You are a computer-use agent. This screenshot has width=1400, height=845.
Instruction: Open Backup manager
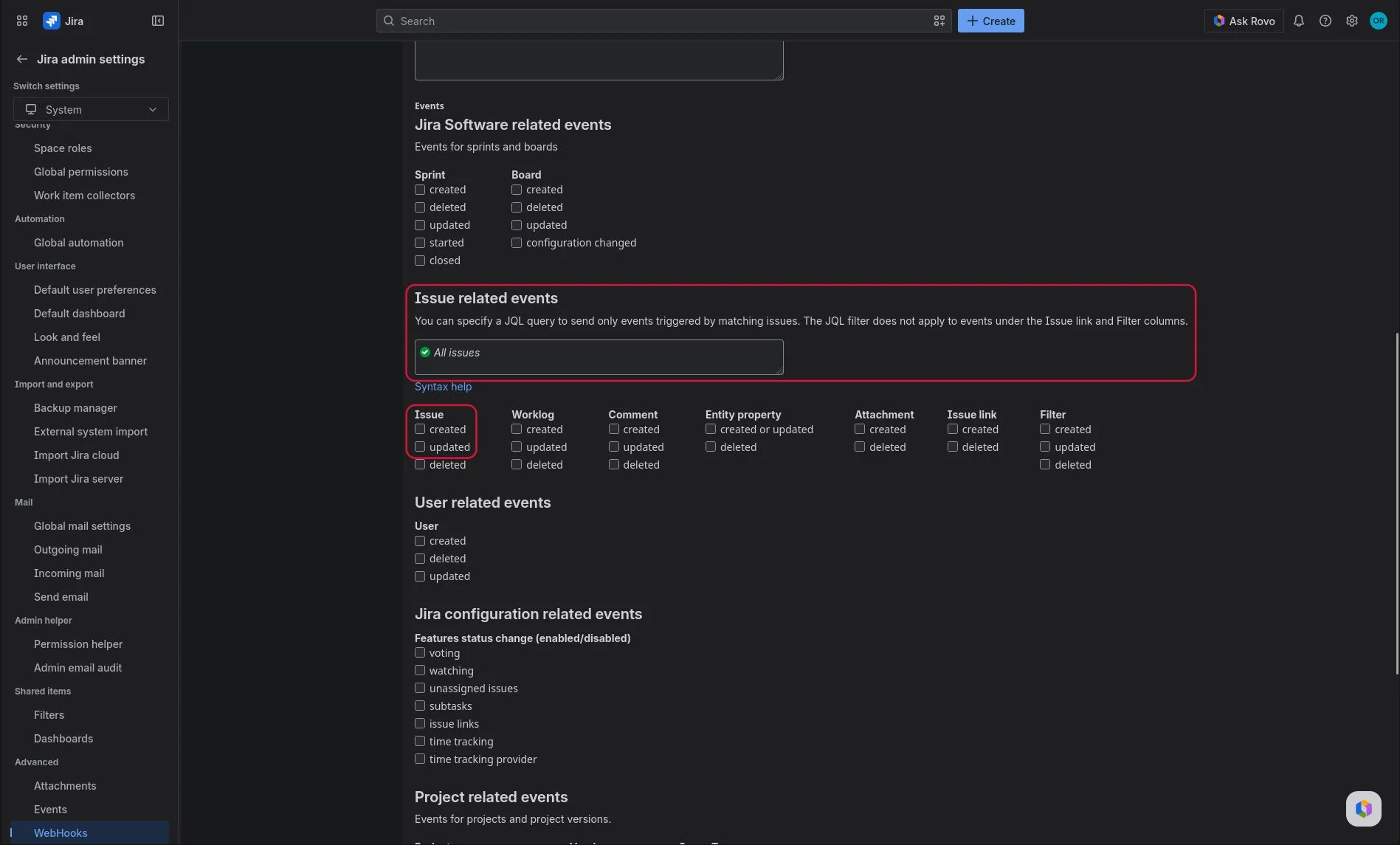click(x=75, y=408)
